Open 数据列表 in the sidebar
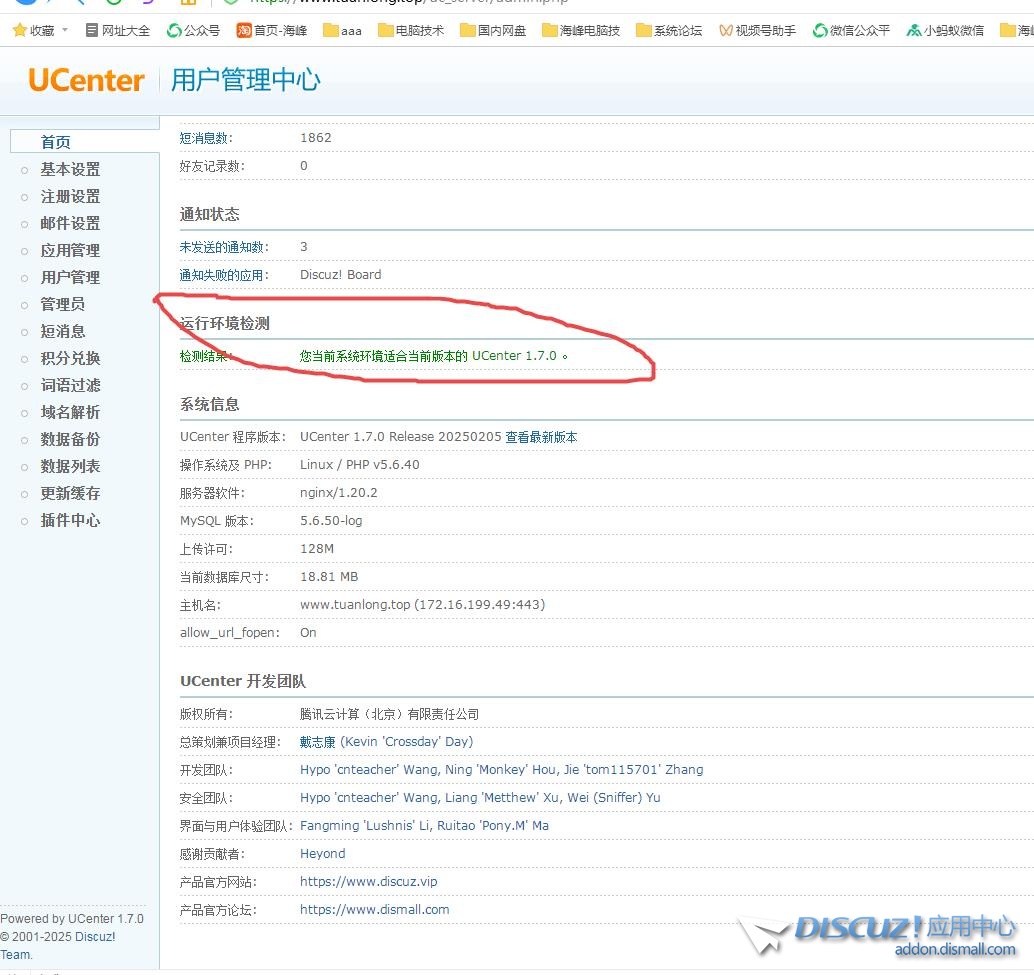Screen dimensions: 1034x975 point(70,466)
